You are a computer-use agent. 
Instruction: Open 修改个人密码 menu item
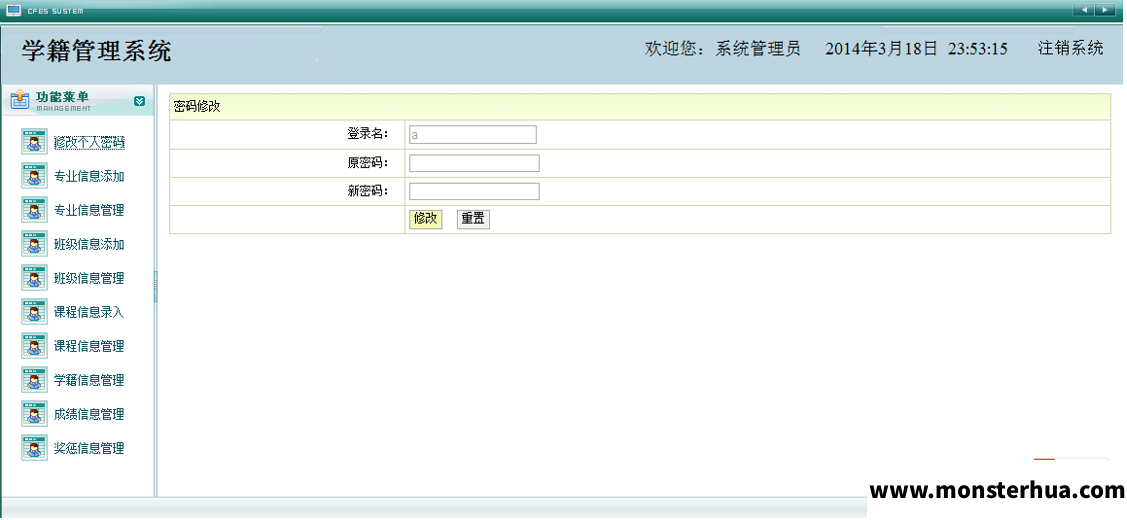[x=89, y=142]
